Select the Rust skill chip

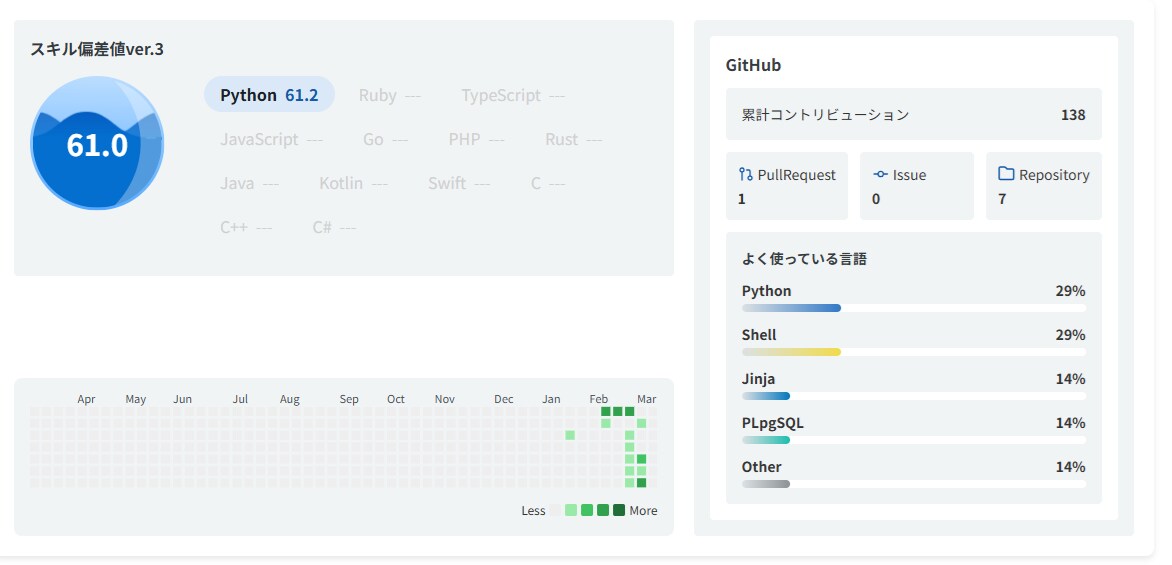[x=573, y=139]
